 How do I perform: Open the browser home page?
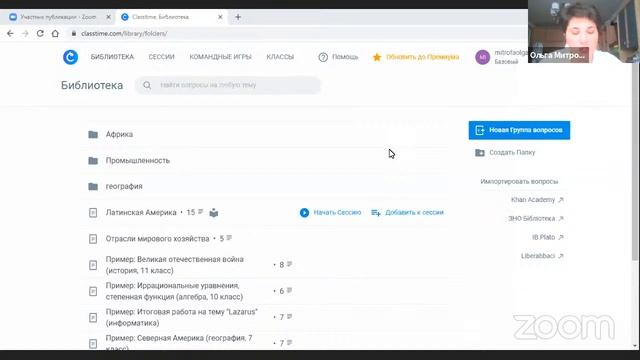point(55,33)
